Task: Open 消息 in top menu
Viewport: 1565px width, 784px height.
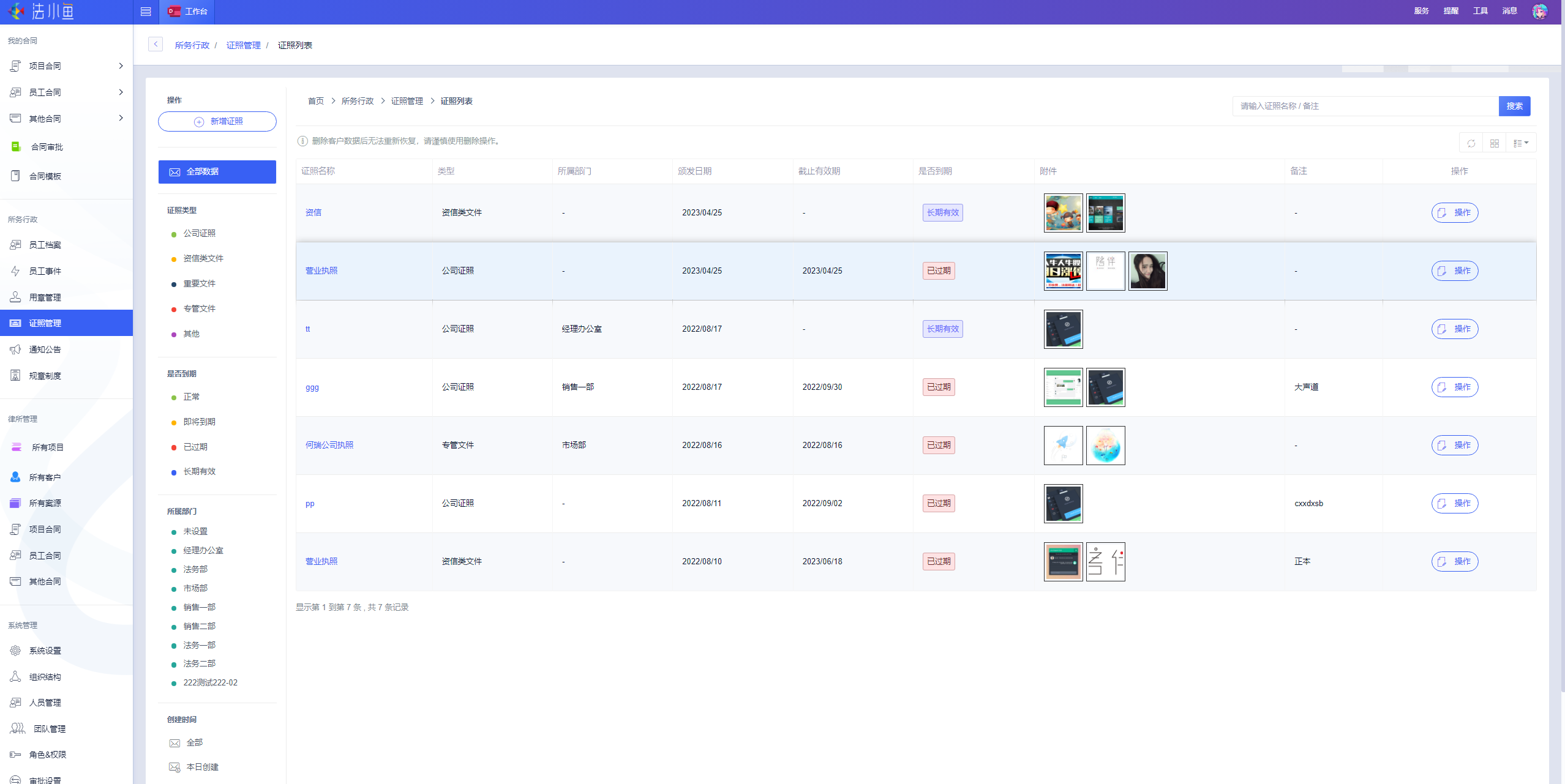Action: (1509, 11)
